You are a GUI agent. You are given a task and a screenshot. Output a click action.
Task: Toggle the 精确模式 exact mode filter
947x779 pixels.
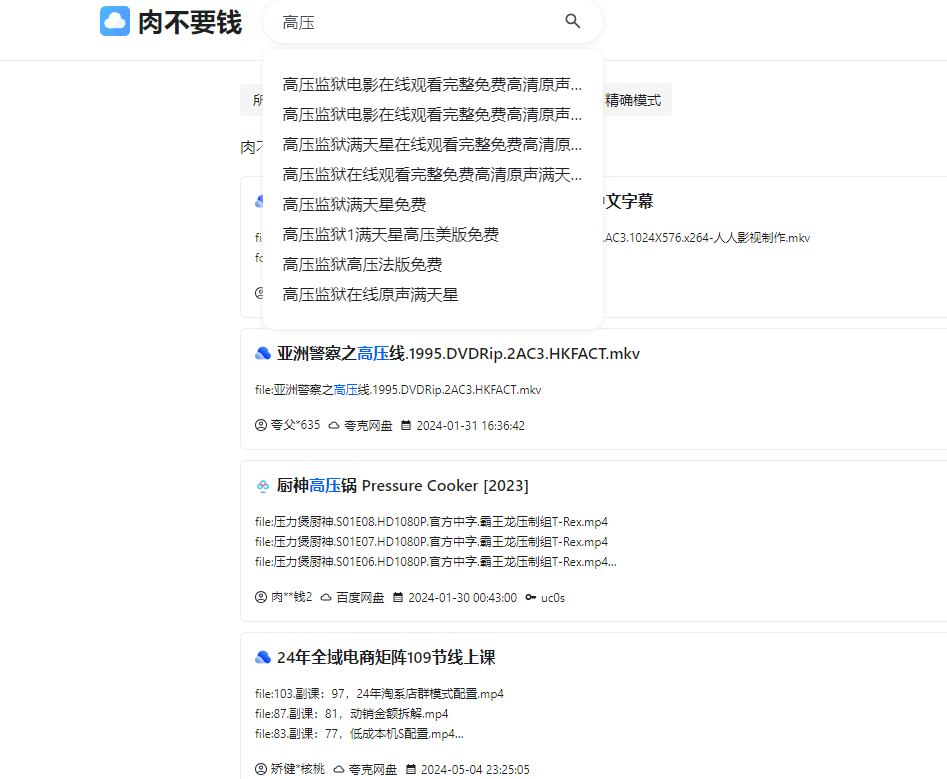click(x=633, y=100)
